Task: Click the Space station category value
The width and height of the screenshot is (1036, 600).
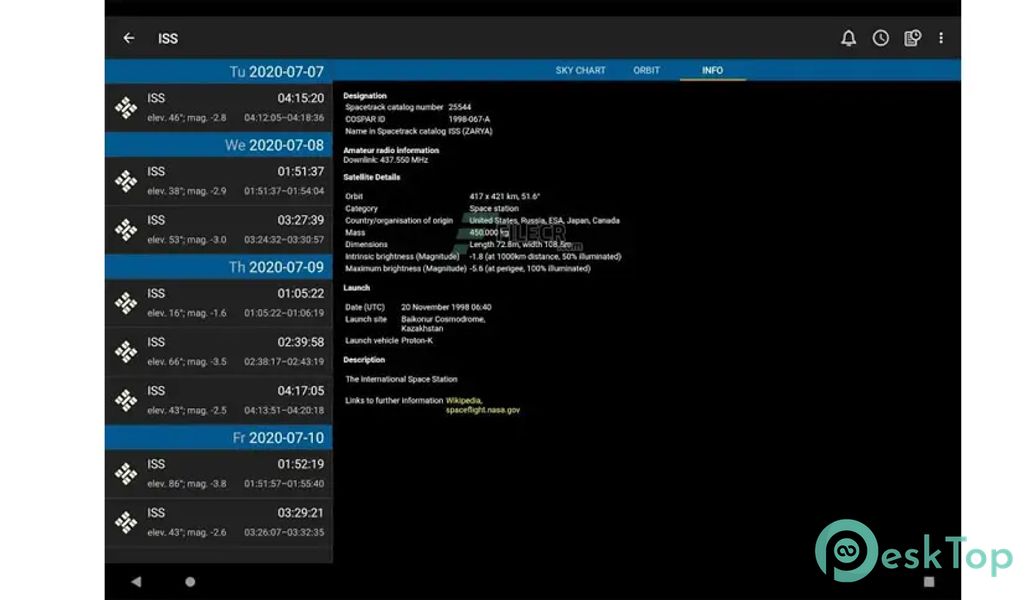Action: click(494, 208)
